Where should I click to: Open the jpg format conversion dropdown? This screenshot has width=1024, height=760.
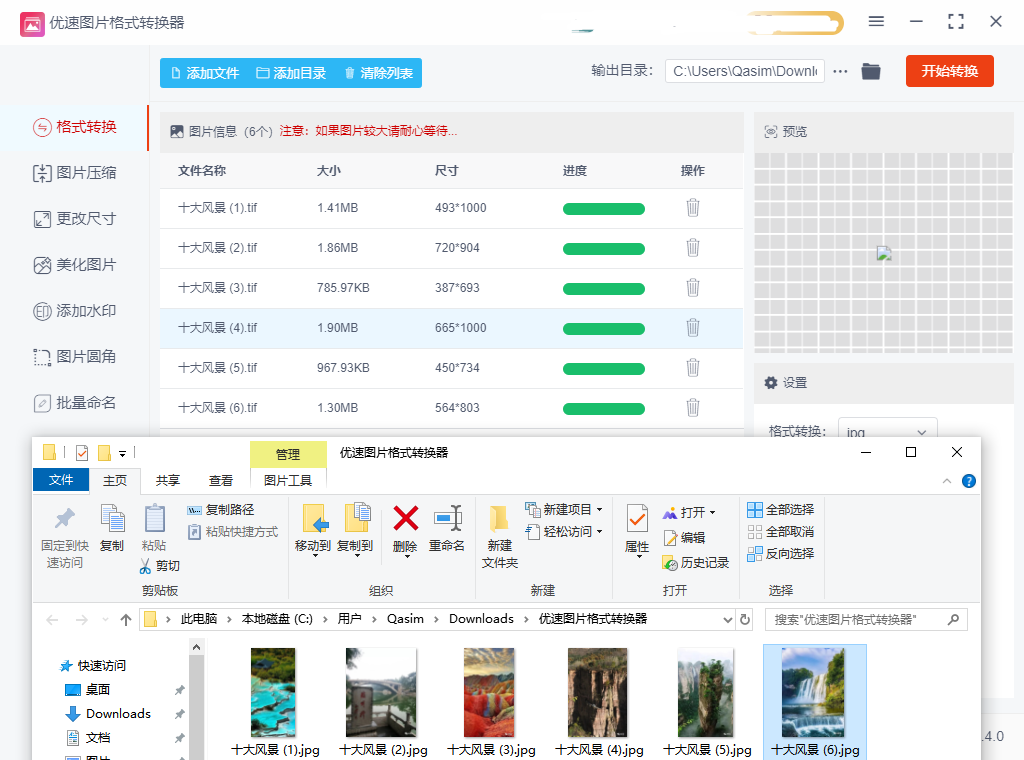tap(886, 430)
